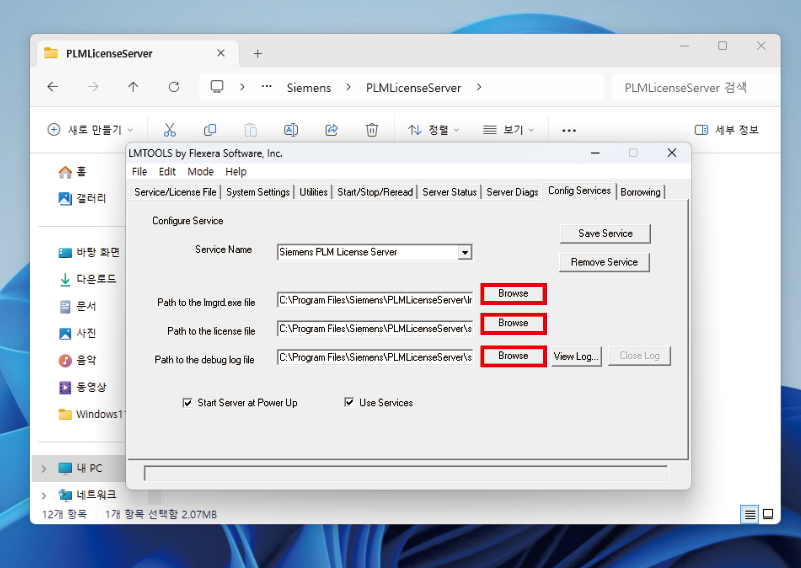Browse for the license file path
Viewport: 801px width, 568px height.
pos(513,323)
